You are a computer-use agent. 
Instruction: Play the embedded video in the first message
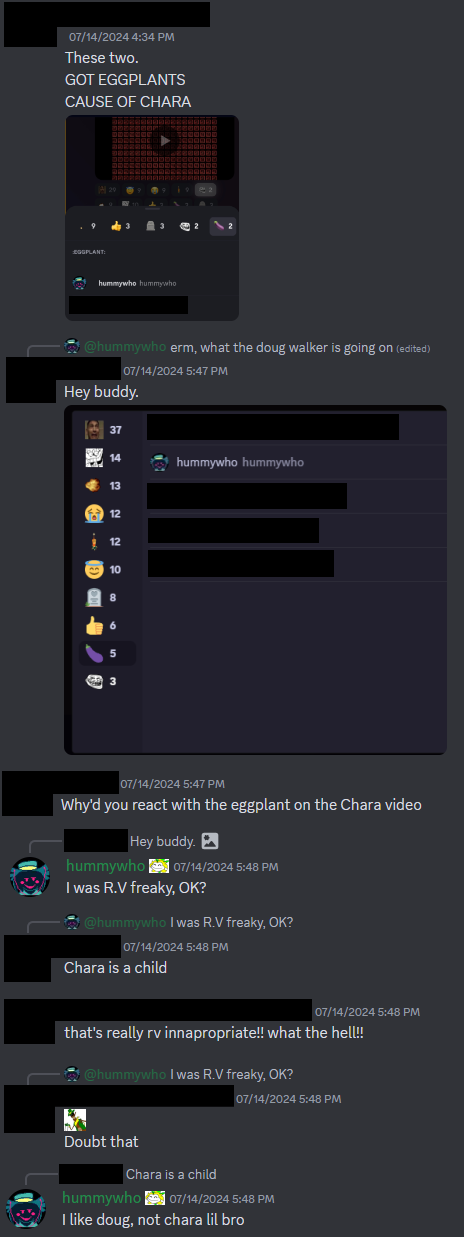coord(165,141)
